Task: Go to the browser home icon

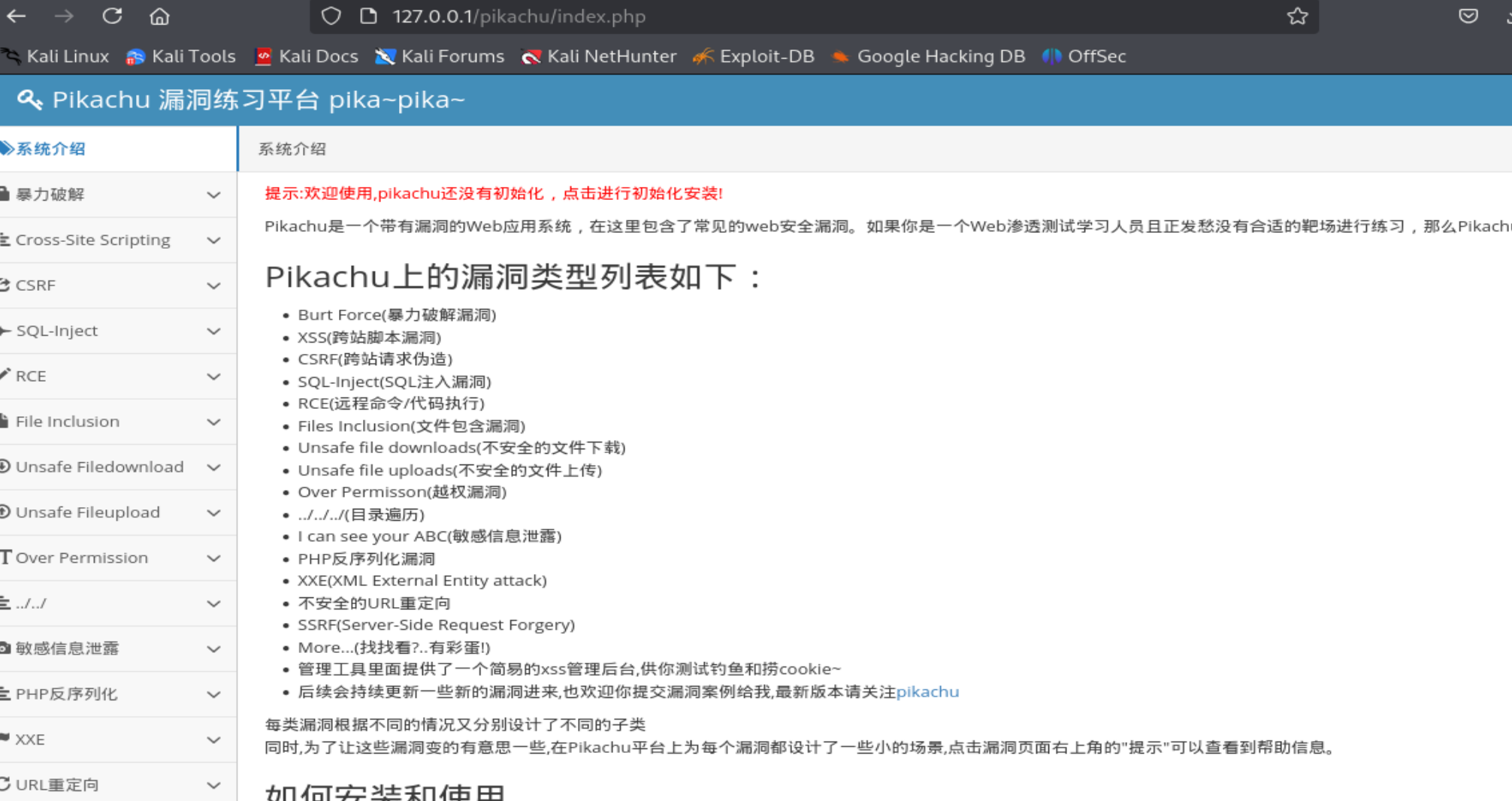Action: click(159, 16)
